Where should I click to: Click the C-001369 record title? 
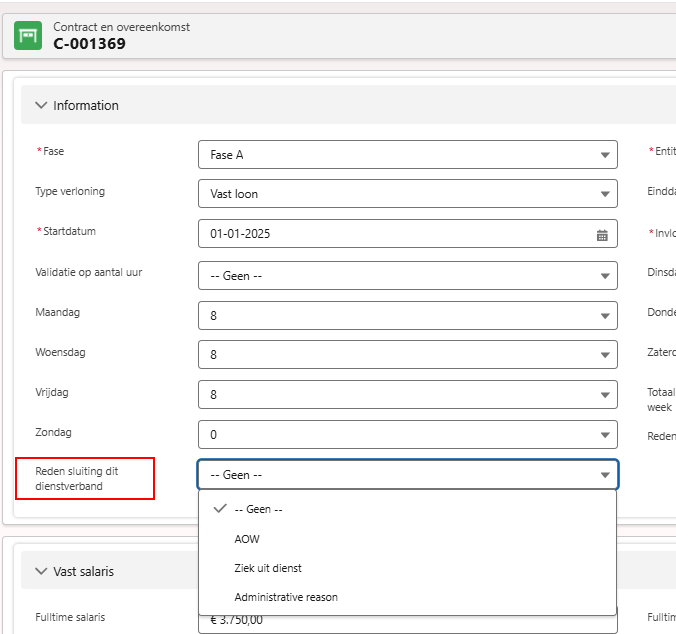click(89, 44)
